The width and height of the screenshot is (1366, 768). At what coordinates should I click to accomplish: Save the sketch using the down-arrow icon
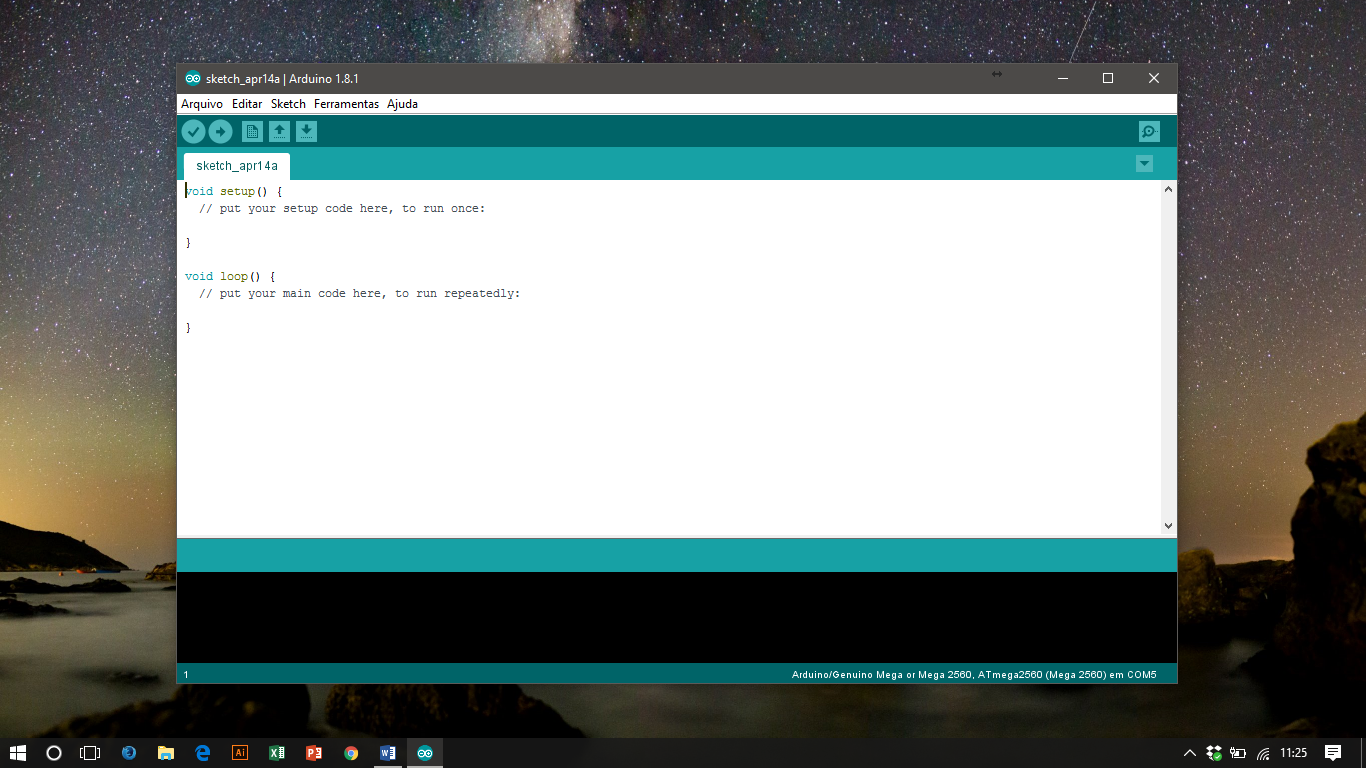pyautogui.click(x=306, y=132)
